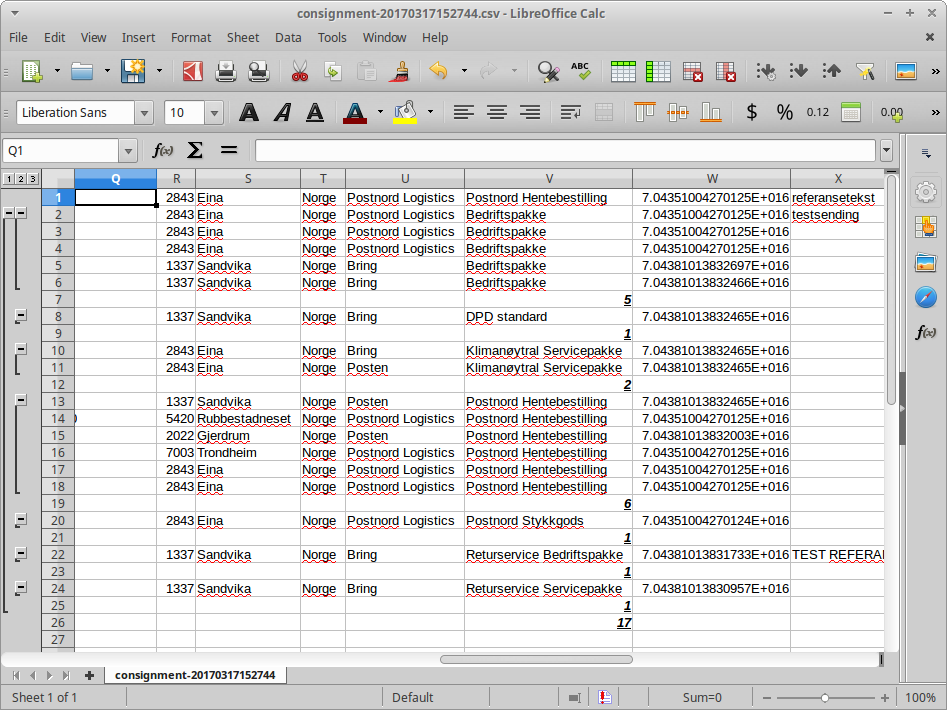
Task: Toggle wrap text
Action: pyautogui.click(x=570, y=112)
